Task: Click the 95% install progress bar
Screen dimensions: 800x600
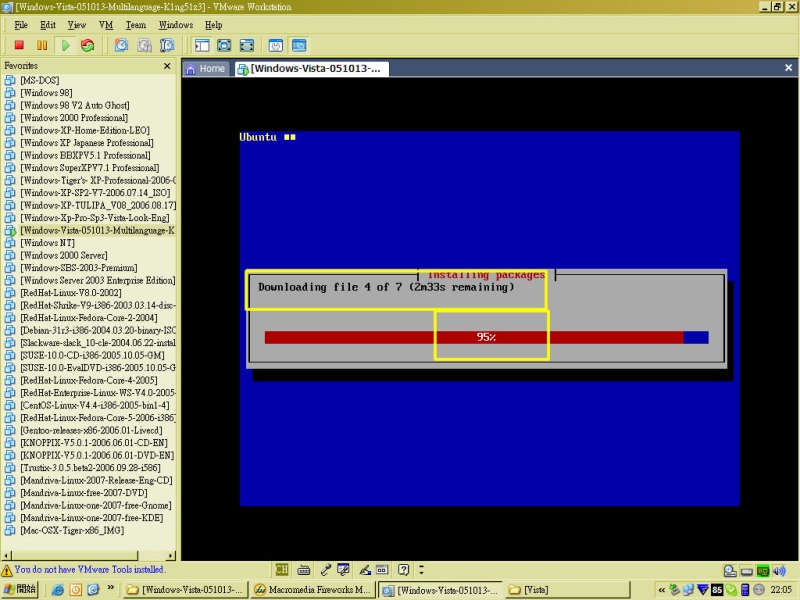Action: click(x=486, y=337)
